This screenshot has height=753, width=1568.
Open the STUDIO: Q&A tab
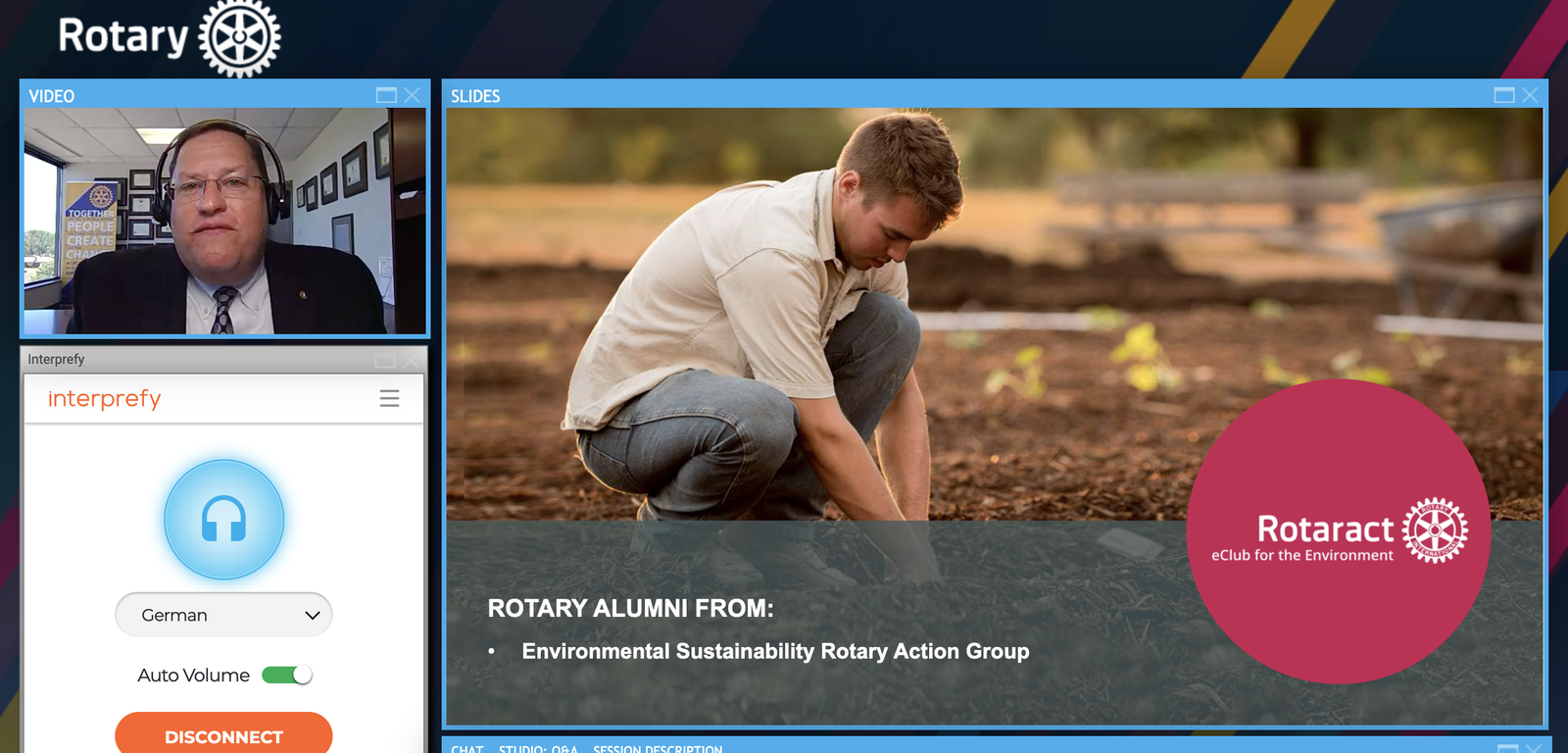pos(538,749)
